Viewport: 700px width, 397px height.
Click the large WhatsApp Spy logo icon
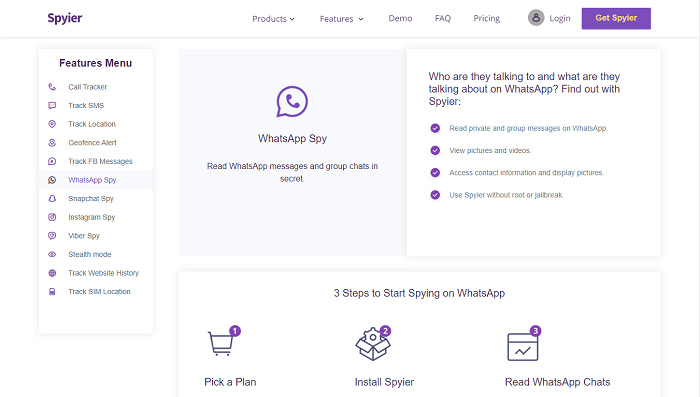tap(292, 102)
